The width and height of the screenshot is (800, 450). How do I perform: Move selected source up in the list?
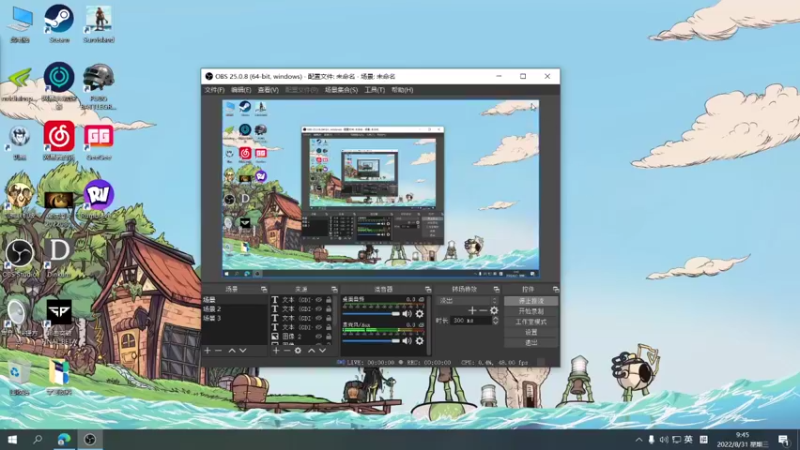[311, 351]
